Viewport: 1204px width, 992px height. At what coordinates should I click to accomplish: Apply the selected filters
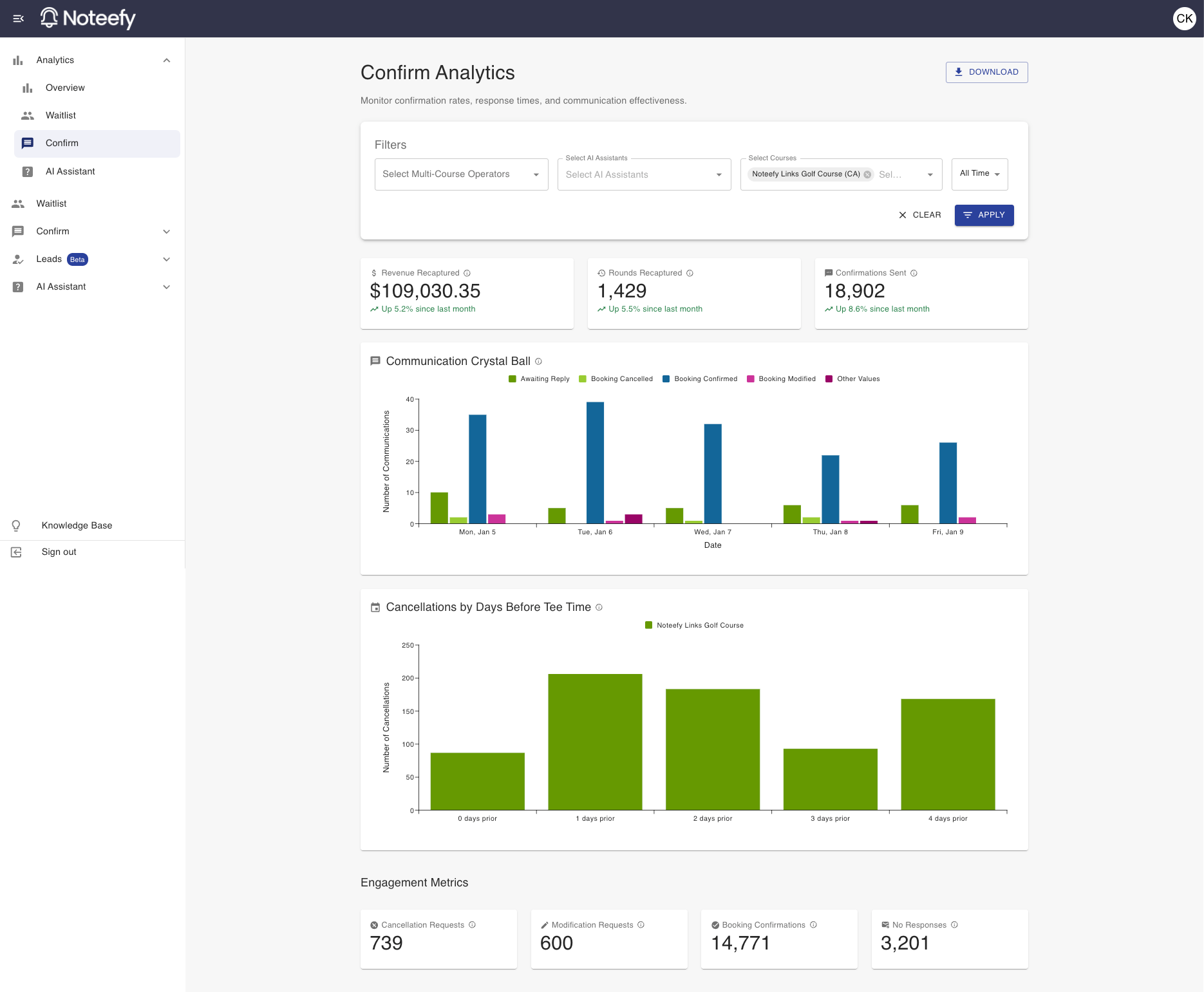[984, 215]
